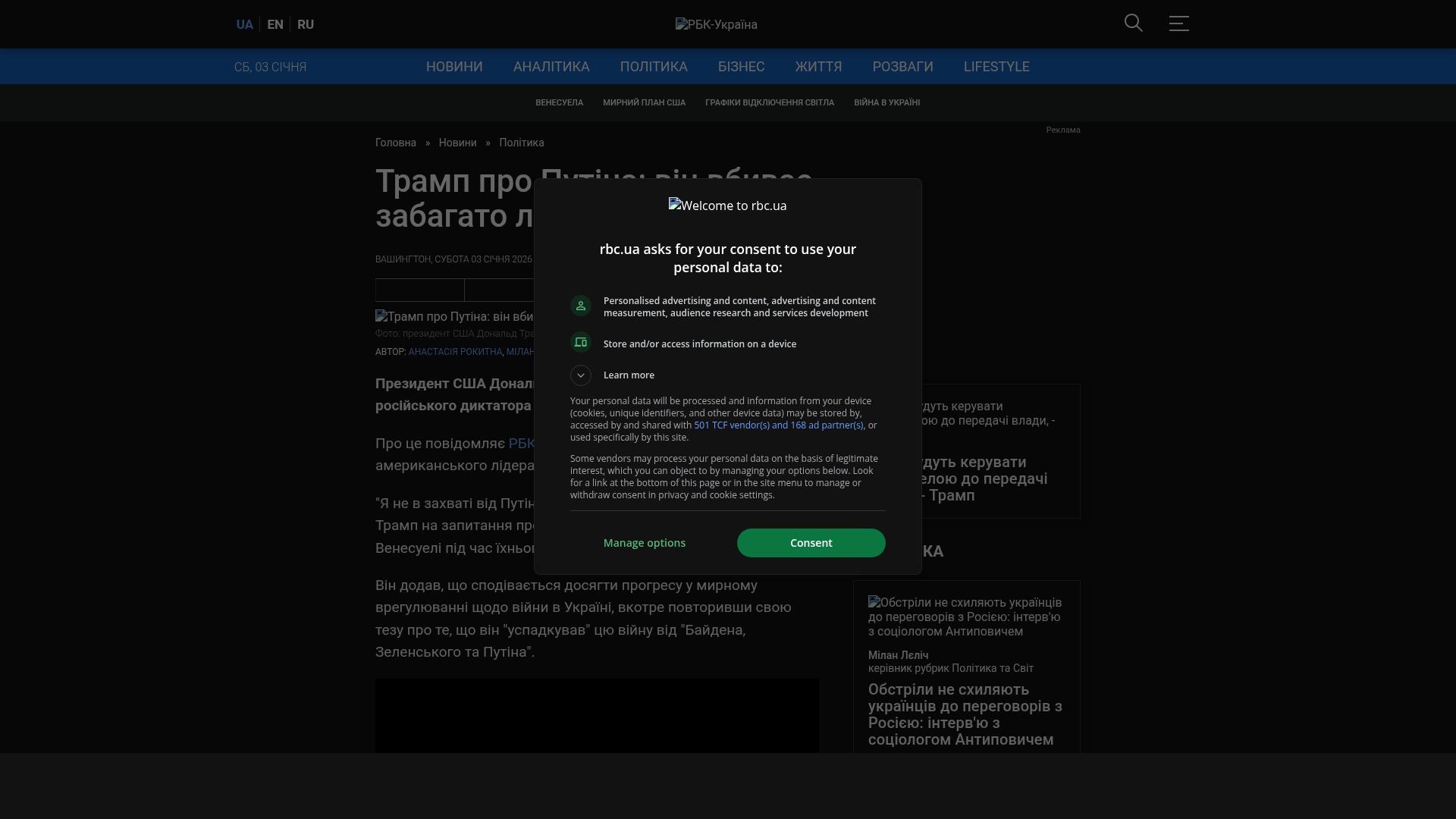Open the 501 TCF vendors link

[778, 425]
